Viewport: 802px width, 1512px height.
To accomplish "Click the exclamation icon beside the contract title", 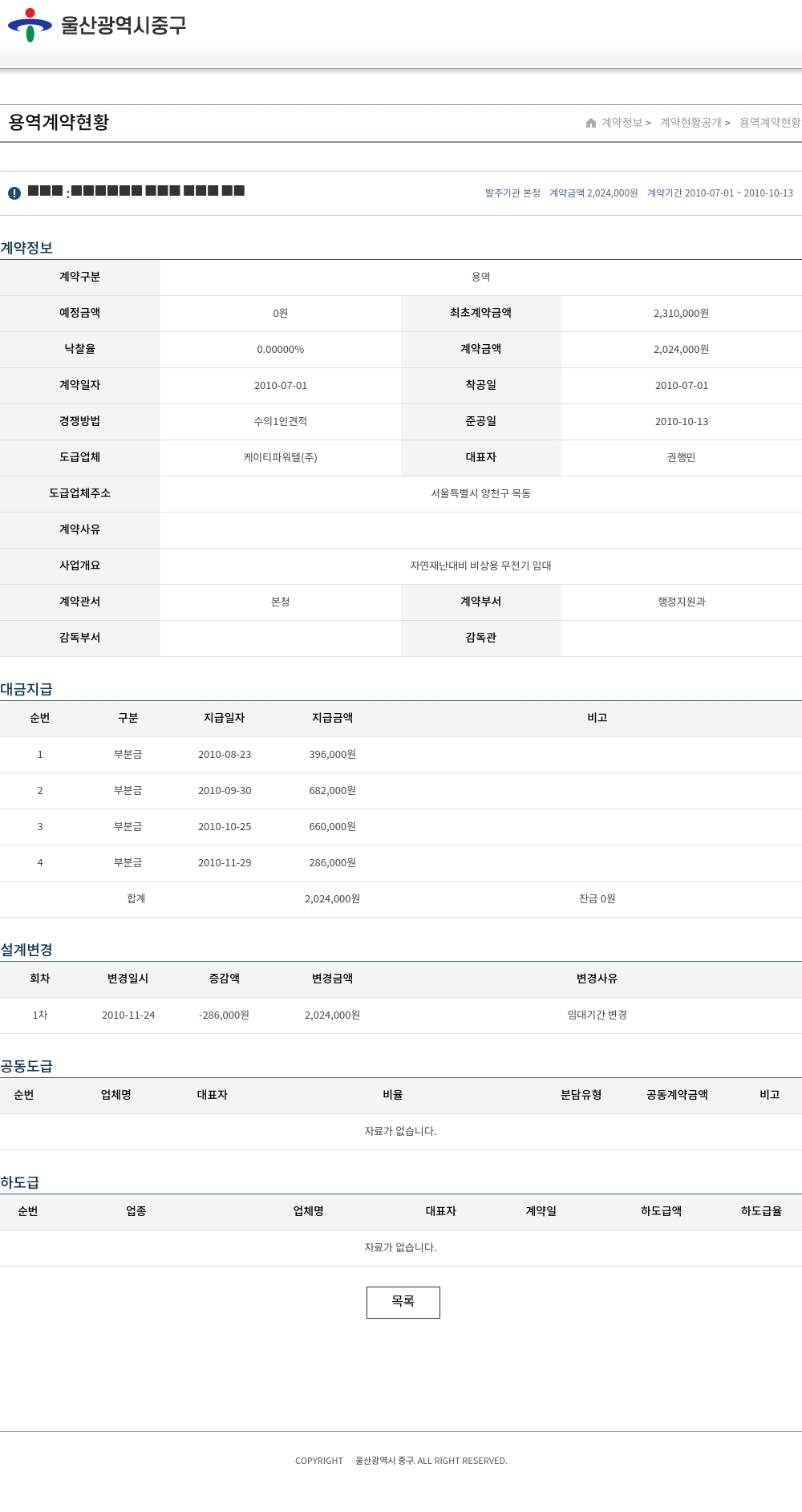I will (14, 193).
